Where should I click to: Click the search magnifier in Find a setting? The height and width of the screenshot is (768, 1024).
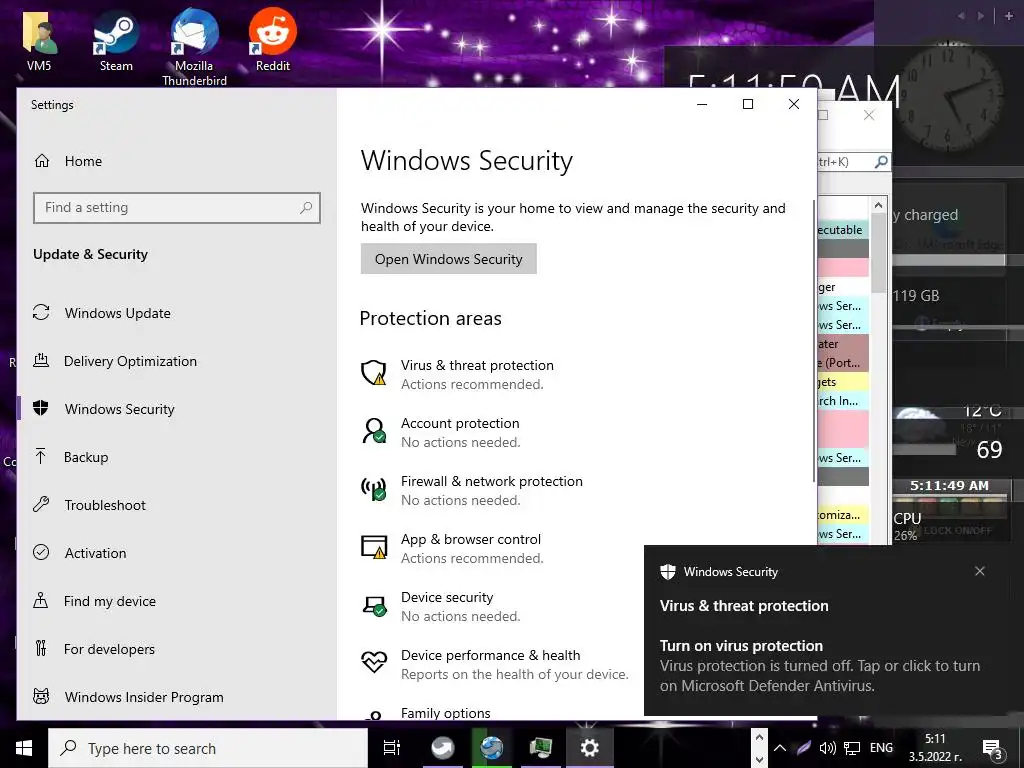pyautogui.click(x=306, y=208)
